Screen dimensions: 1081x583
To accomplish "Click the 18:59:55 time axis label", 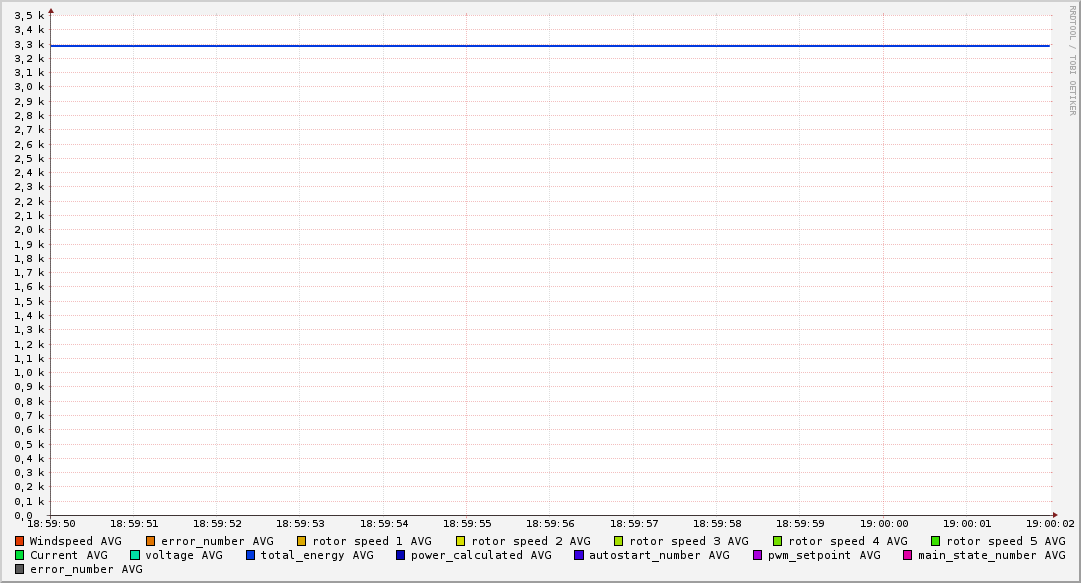I will coord(468,523).
